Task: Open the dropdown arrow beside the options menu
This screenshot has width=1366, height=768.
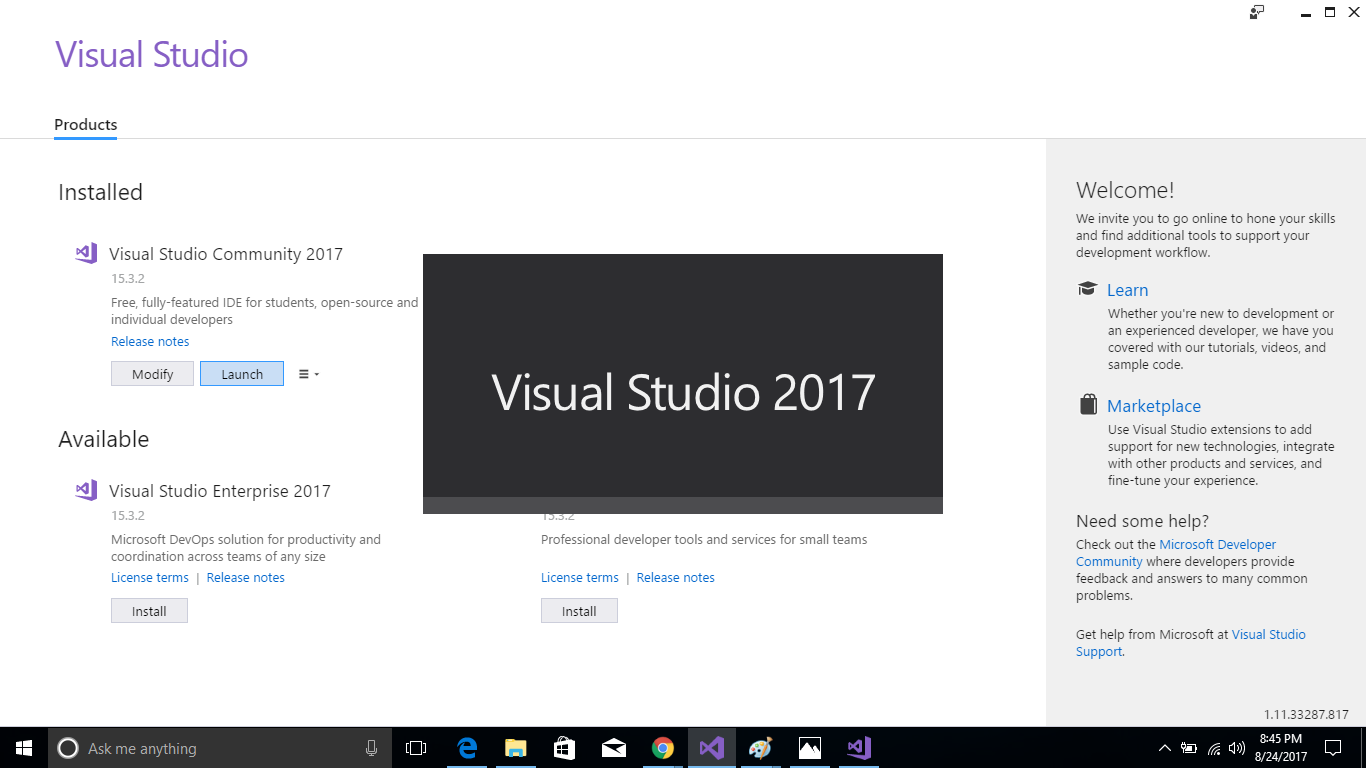Action: [316, 373]
